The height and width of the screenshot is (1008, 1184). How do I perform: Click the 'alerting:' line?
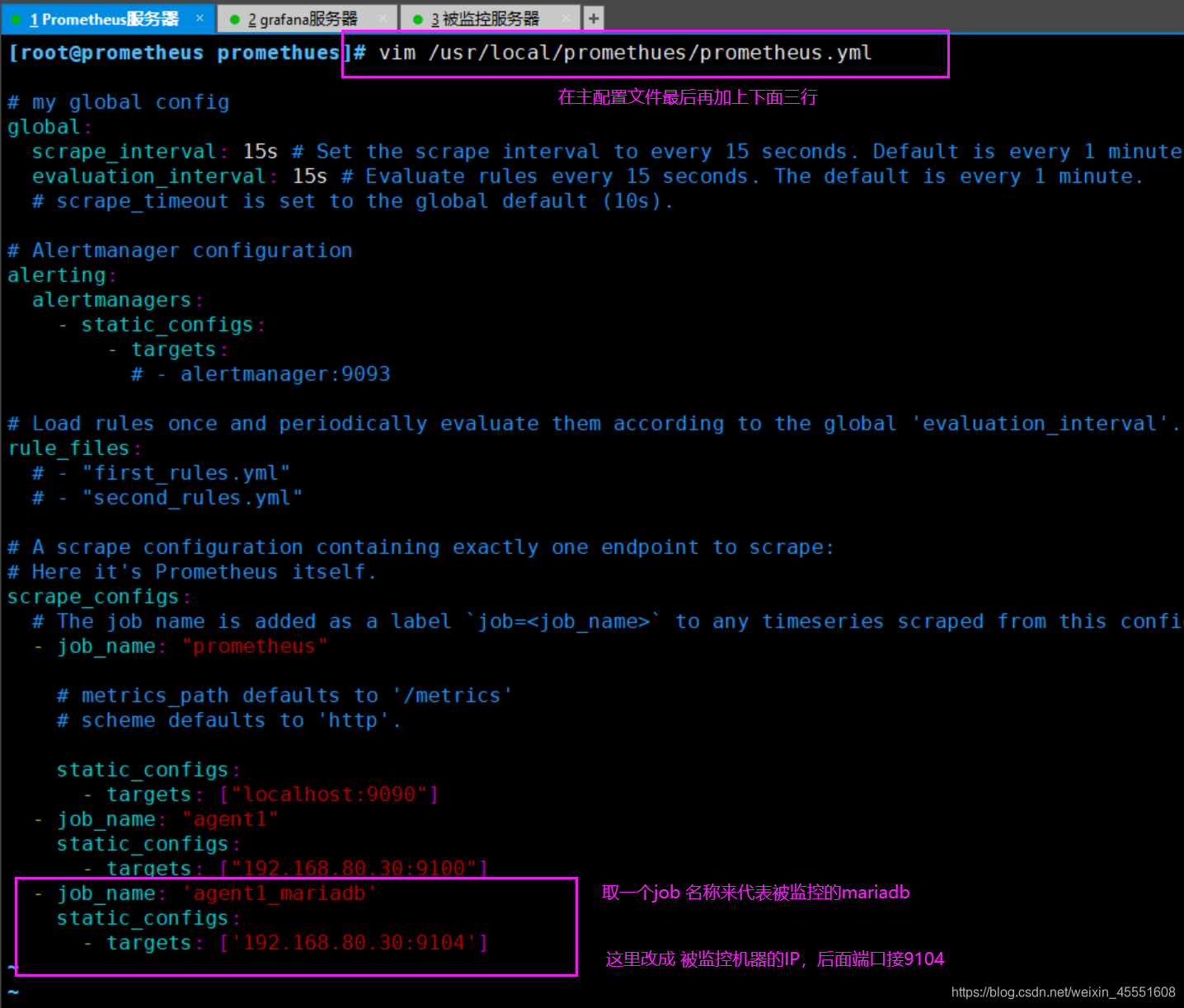62,275
